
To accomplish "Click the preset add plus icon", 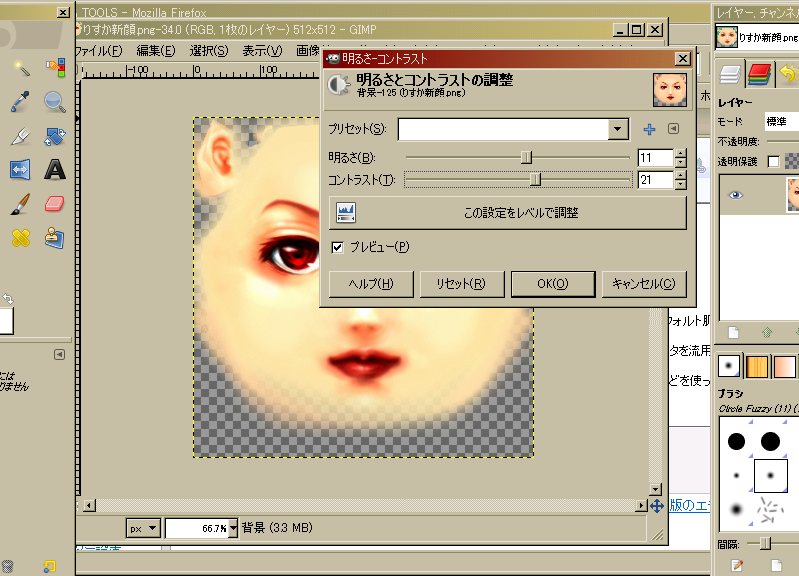I will [x=649, y=129].
